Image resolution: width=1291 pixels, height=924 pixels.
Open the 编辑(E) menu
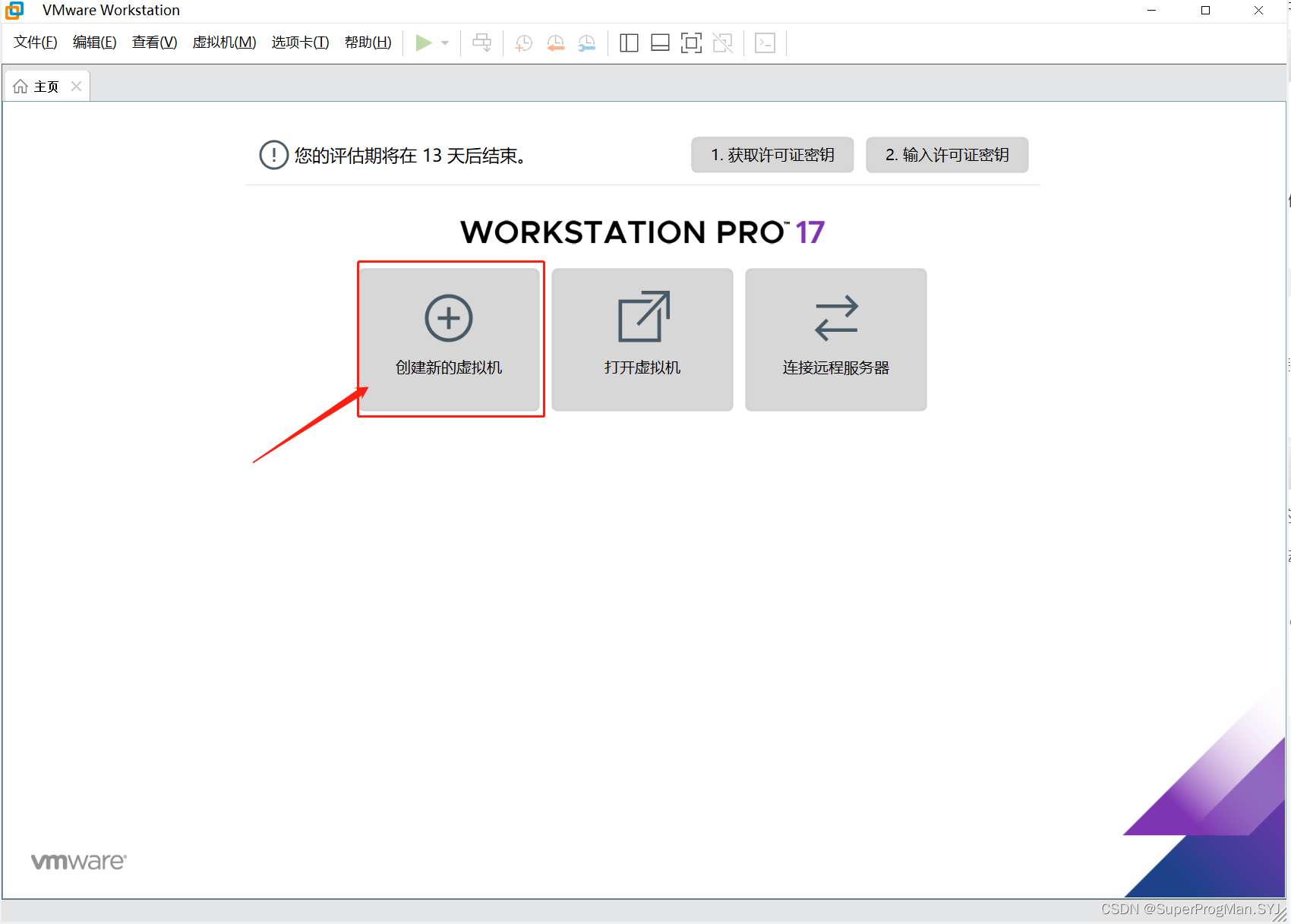(95, 43)
